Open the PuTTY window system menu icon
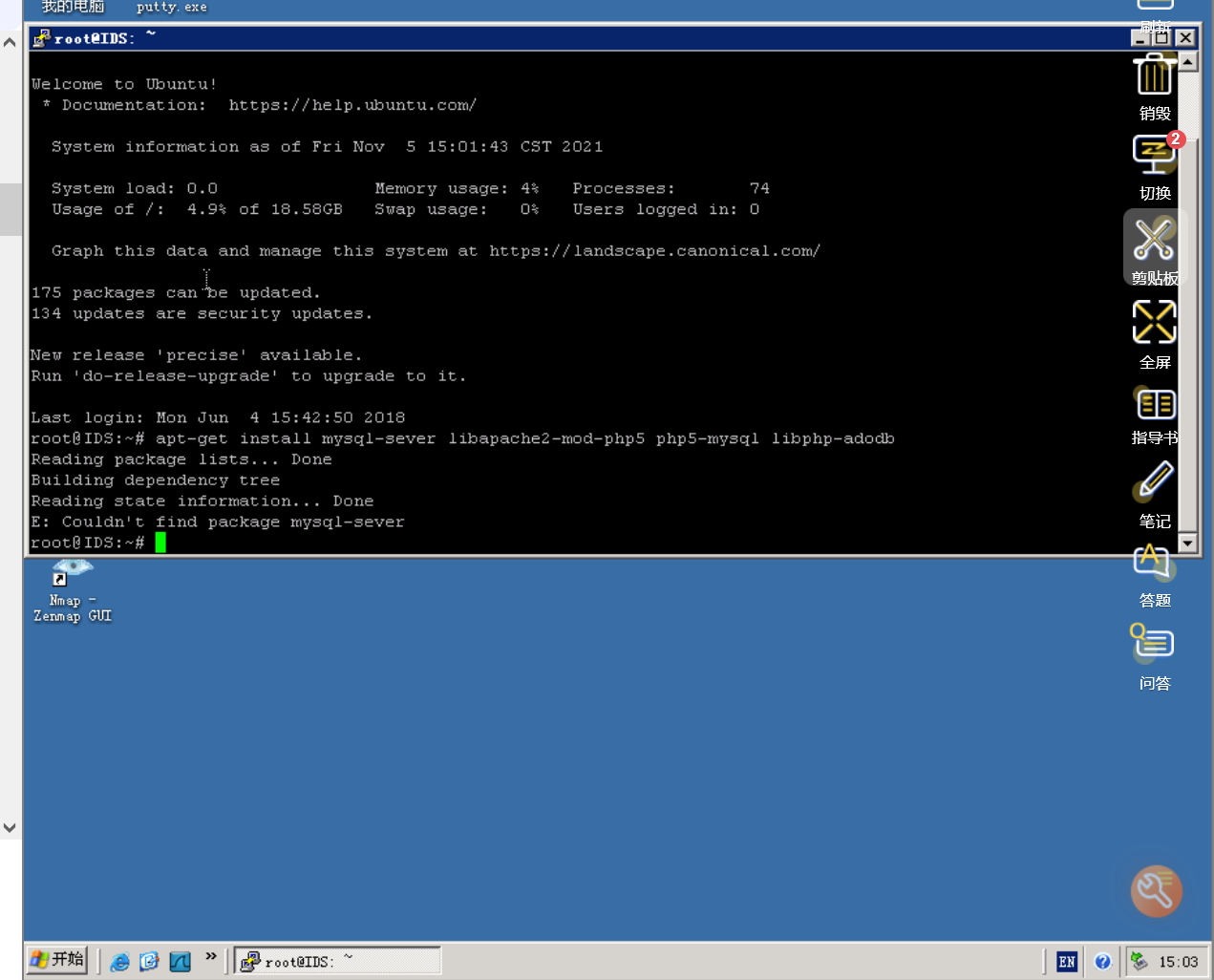 click(41, 39)
